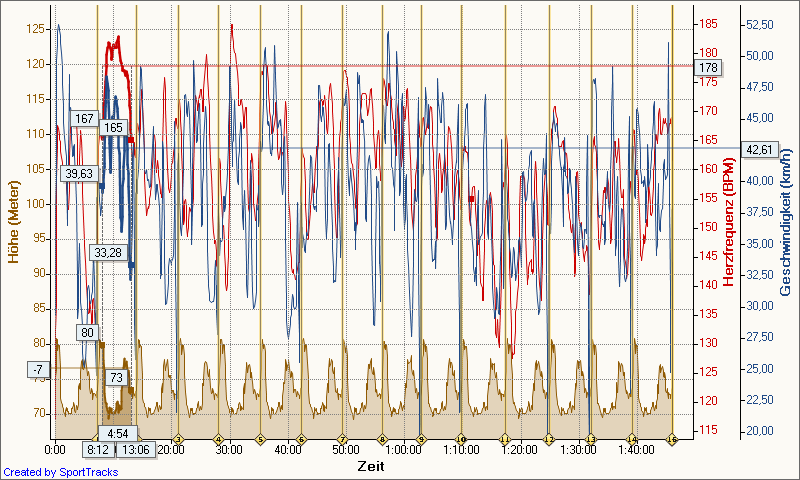Select the 4:54 selection duration label

tap(118, 433)
